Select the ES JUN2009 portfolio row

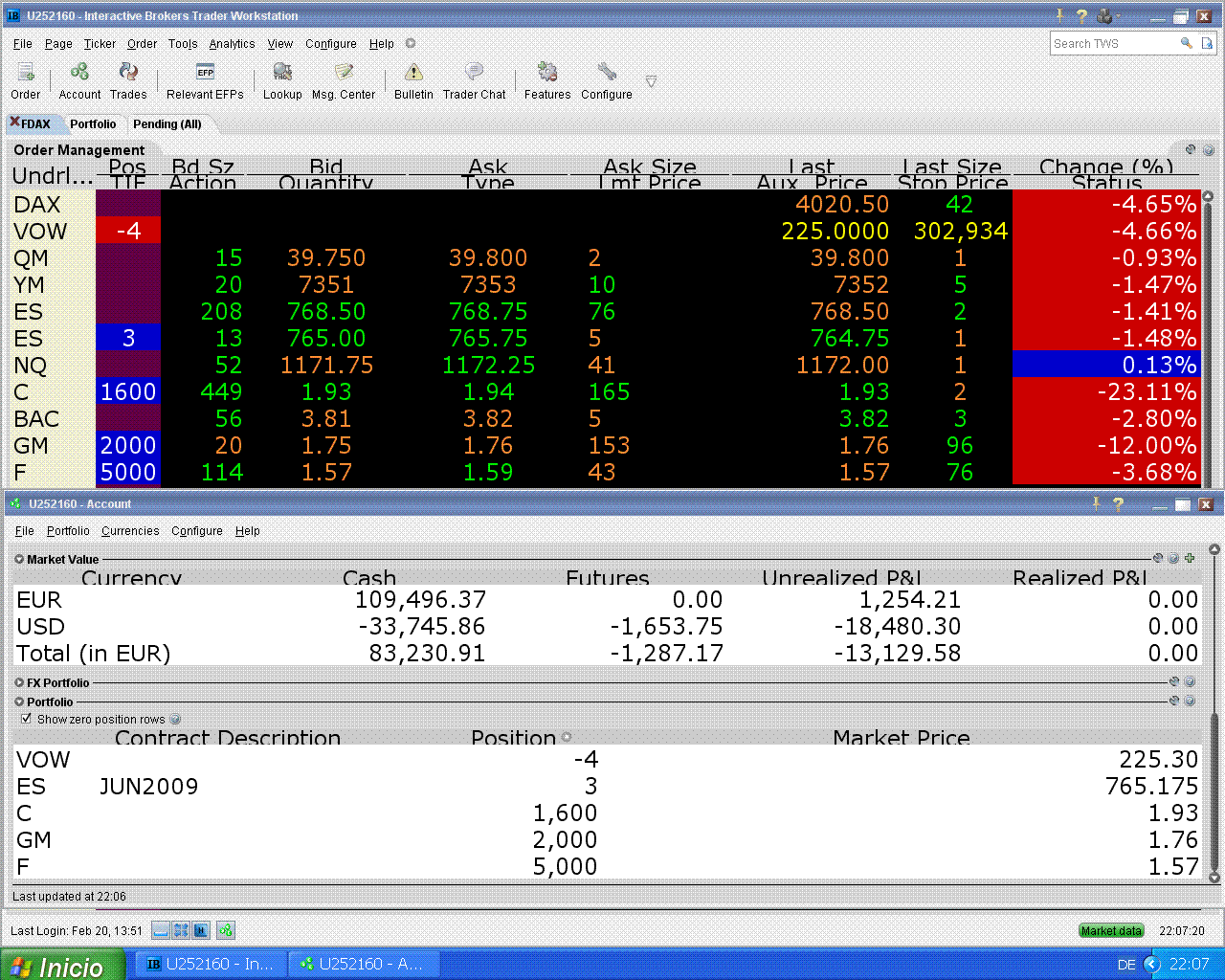click(x=608, y=786)
